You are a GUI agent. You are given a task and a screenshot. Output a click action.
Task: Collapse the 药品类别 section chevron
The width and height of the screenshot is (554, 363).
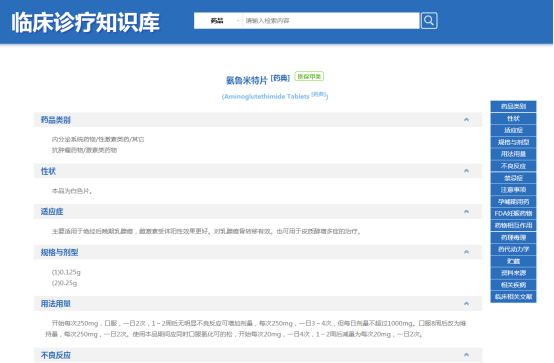(466, 119)
